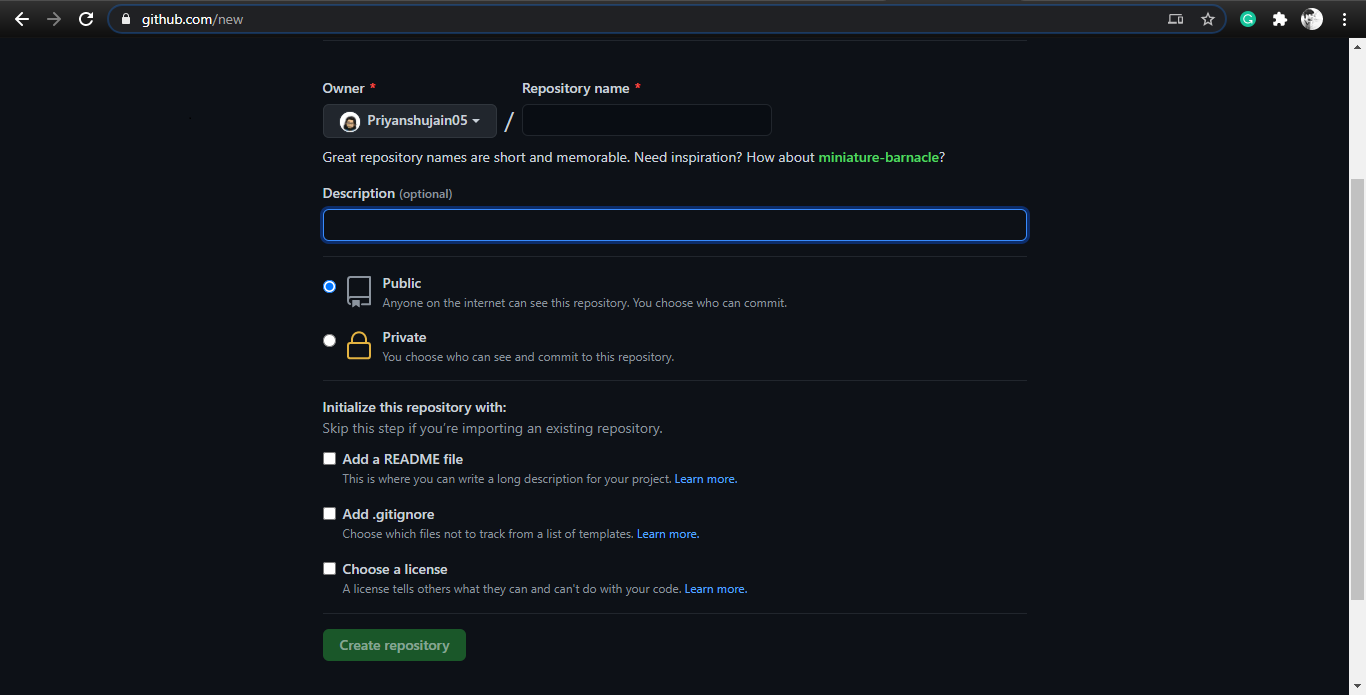Select the Public radio button
Viewport: 1366px width, 695px height.
click(330, 287)
